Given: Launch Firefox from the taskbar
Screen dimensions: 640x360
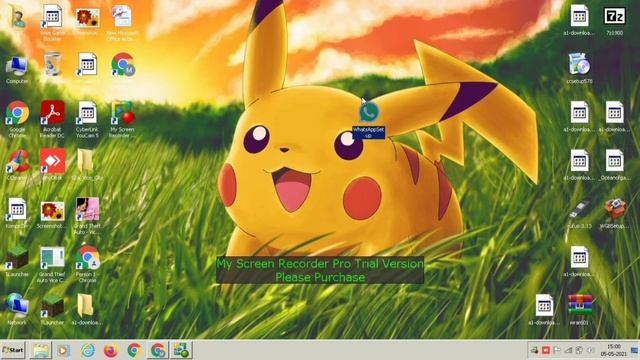Looking at the screenshot, I should tap(111, 350).
